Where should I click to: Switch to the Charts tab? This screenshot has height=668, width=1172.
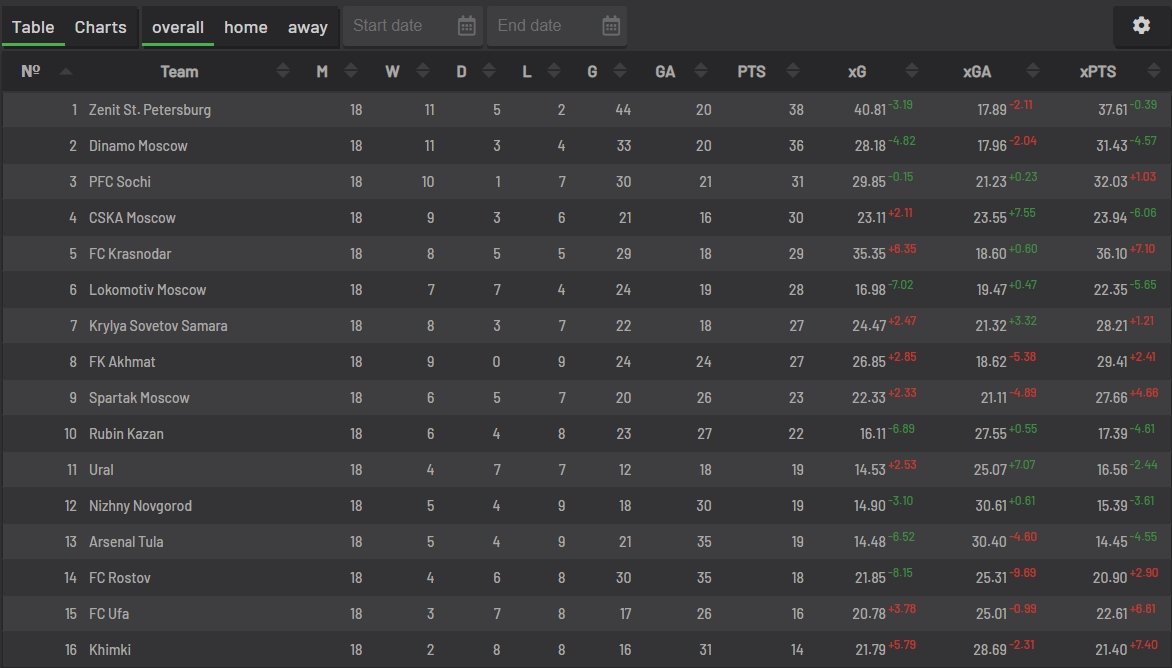tap(101, 27)
